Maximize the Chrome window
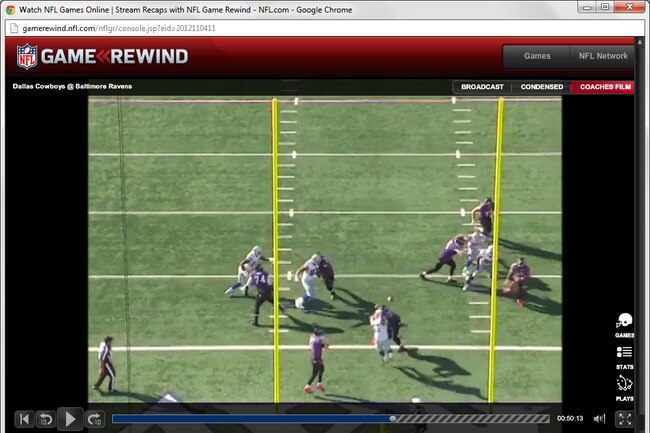650x433 pixels. click(605, 7)
